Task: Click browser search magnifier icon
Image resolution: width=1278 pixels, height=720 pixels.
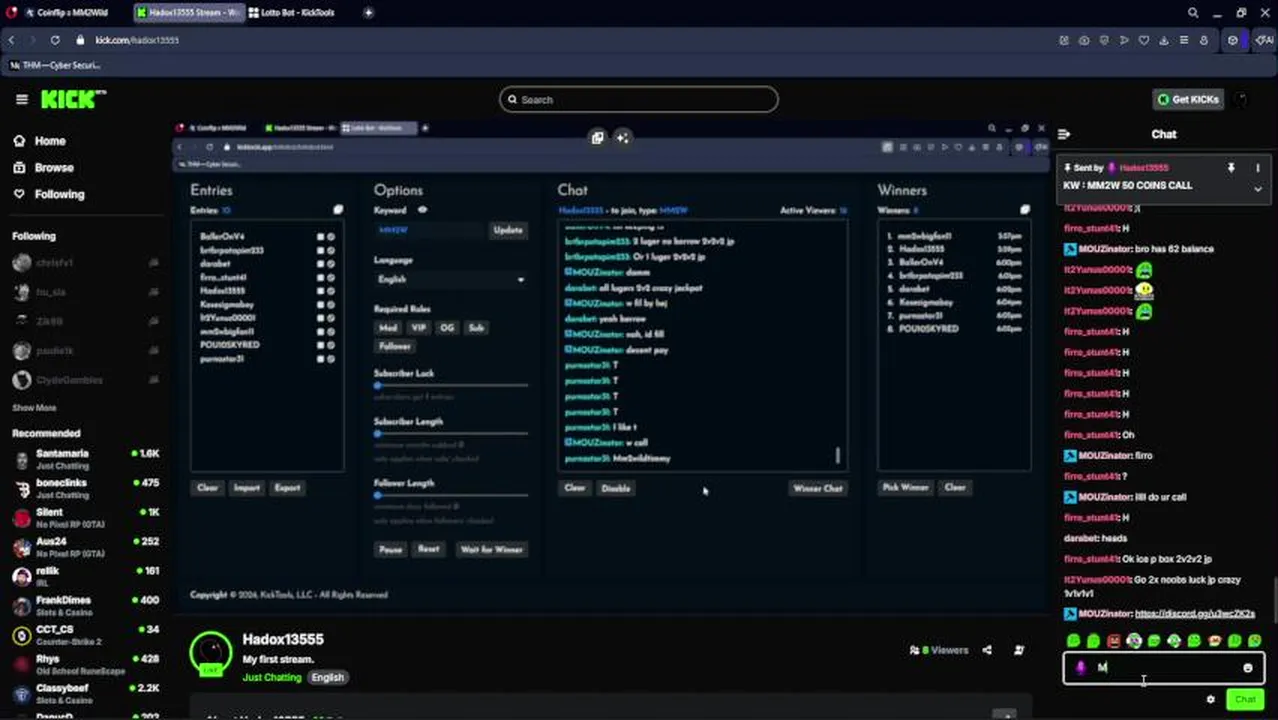Action: click(1193, 12)
